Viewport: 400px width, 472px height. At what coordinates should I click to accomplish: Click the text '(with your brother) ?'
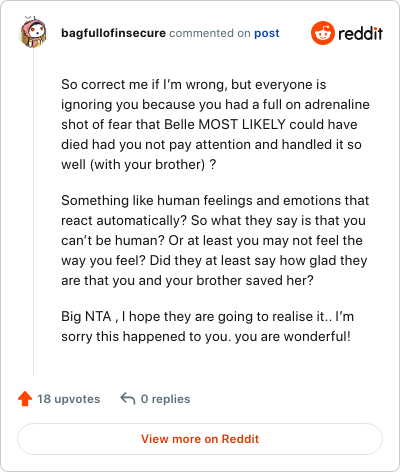(x=153, y=164)
